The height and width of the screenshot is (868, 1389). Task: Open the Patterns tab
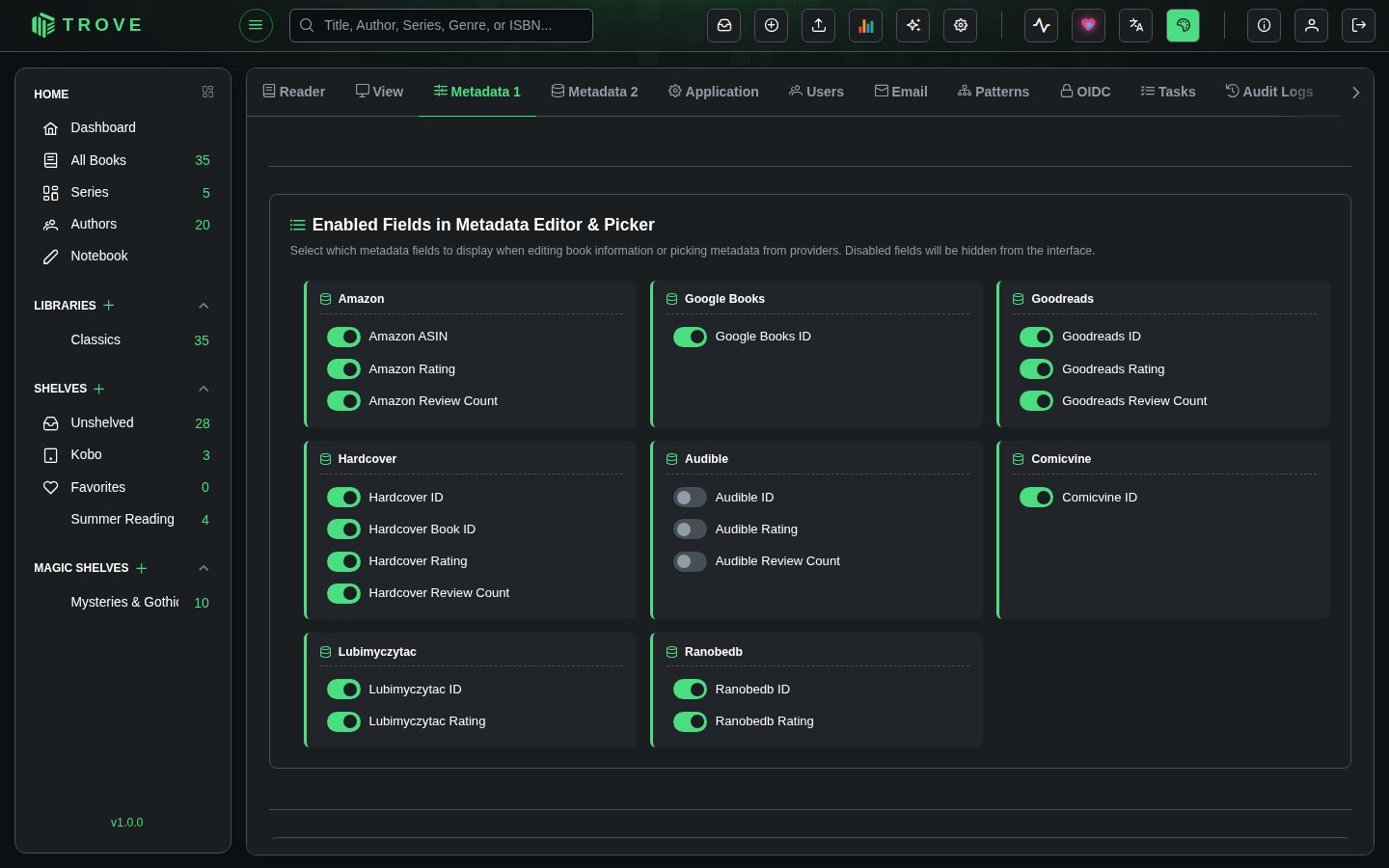(x=994, y=92)
